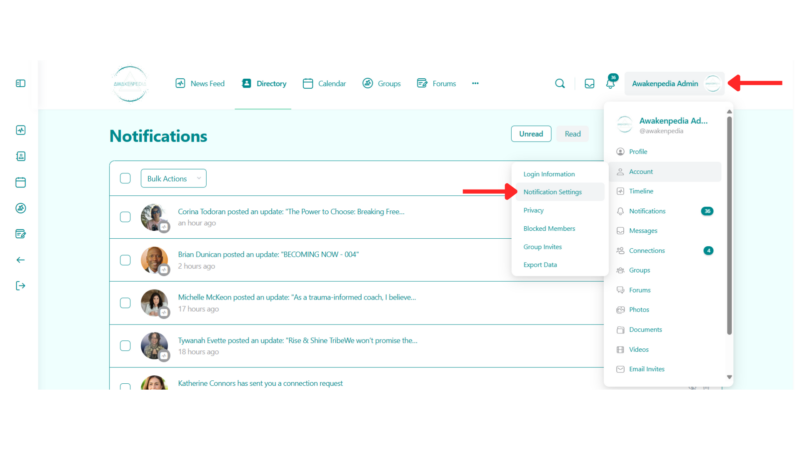
Task: Open the directory icon in left sidebar
Action: tap(20, 156)
